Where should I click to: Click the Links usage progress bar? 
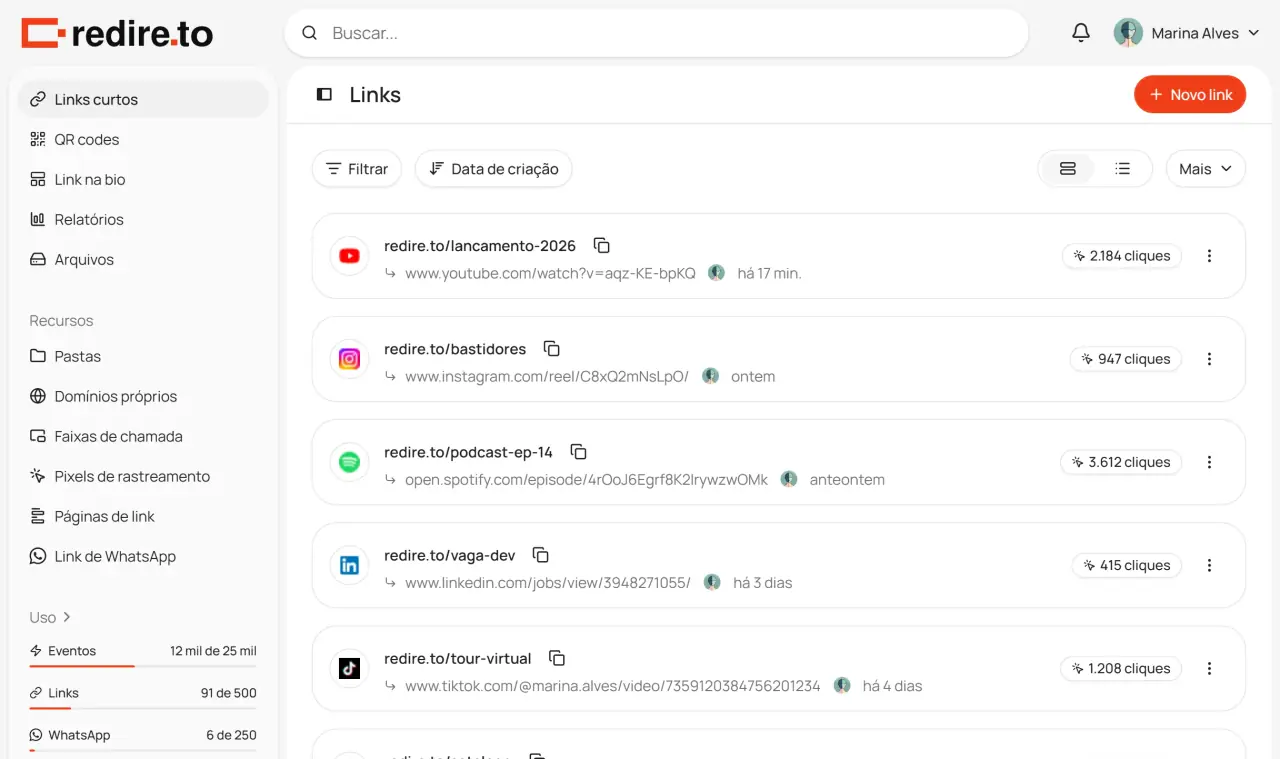(x=143, y=708)
